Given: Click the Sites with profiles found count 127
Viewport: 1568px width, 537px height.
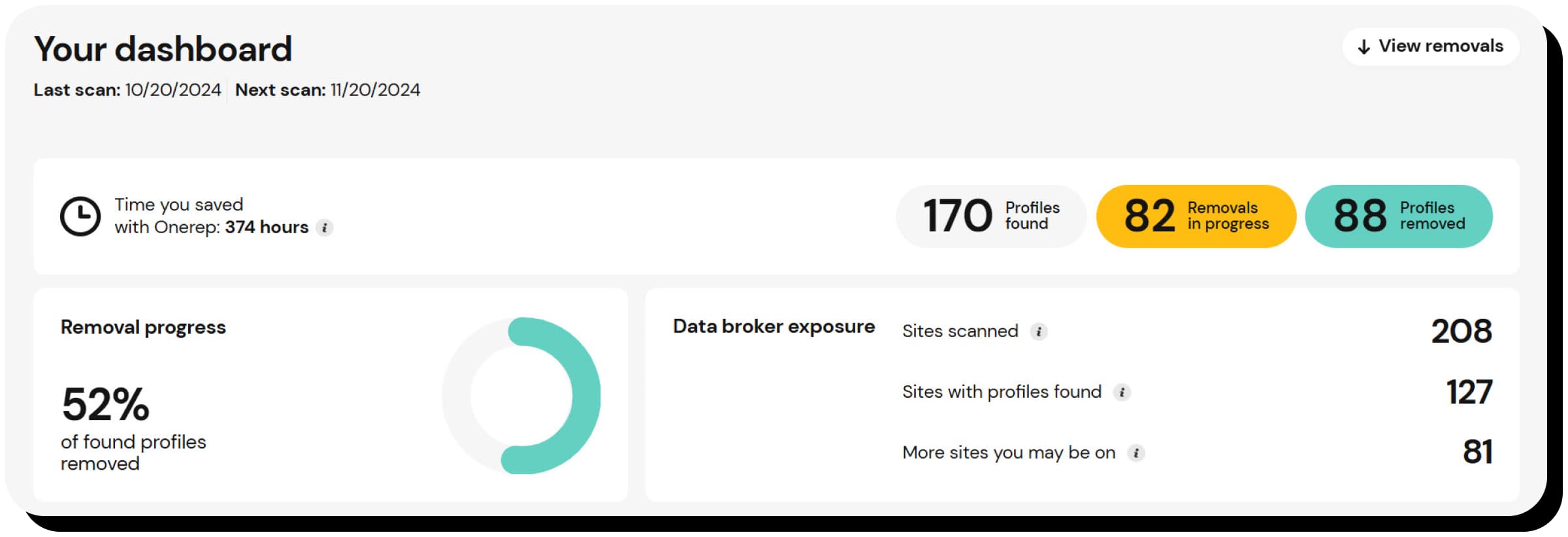Looking at the screenshot, I should [x=1469, y=392].
